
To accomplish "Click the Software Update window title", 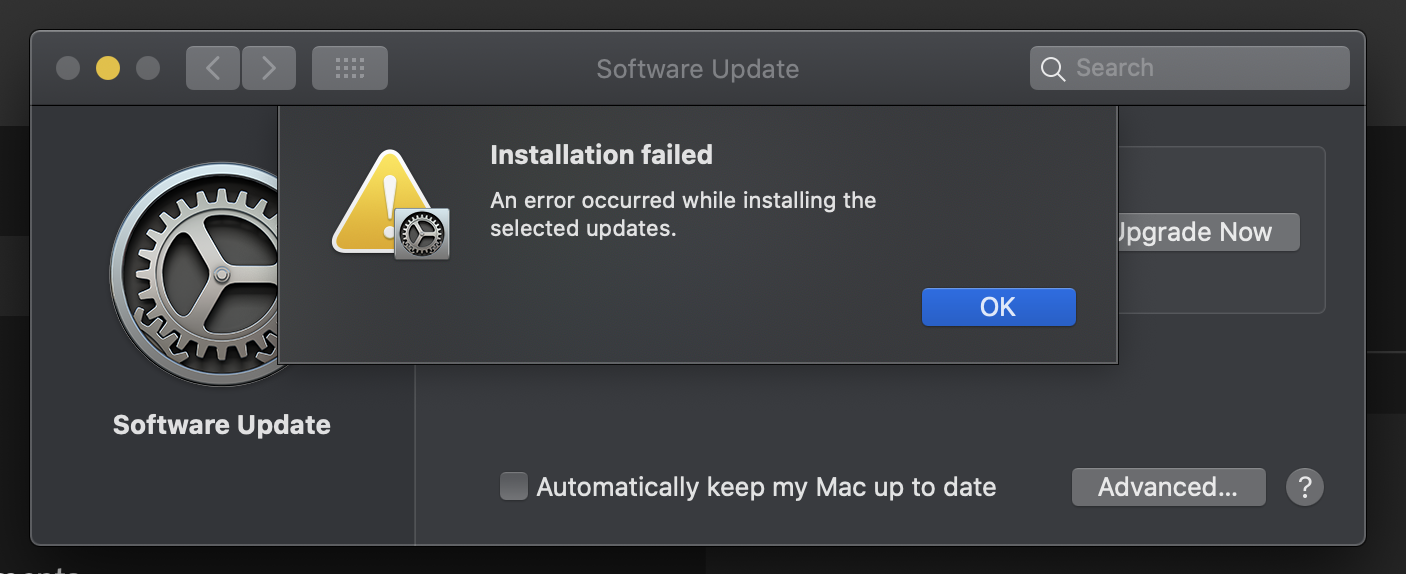I will click(x=697, y=69).
